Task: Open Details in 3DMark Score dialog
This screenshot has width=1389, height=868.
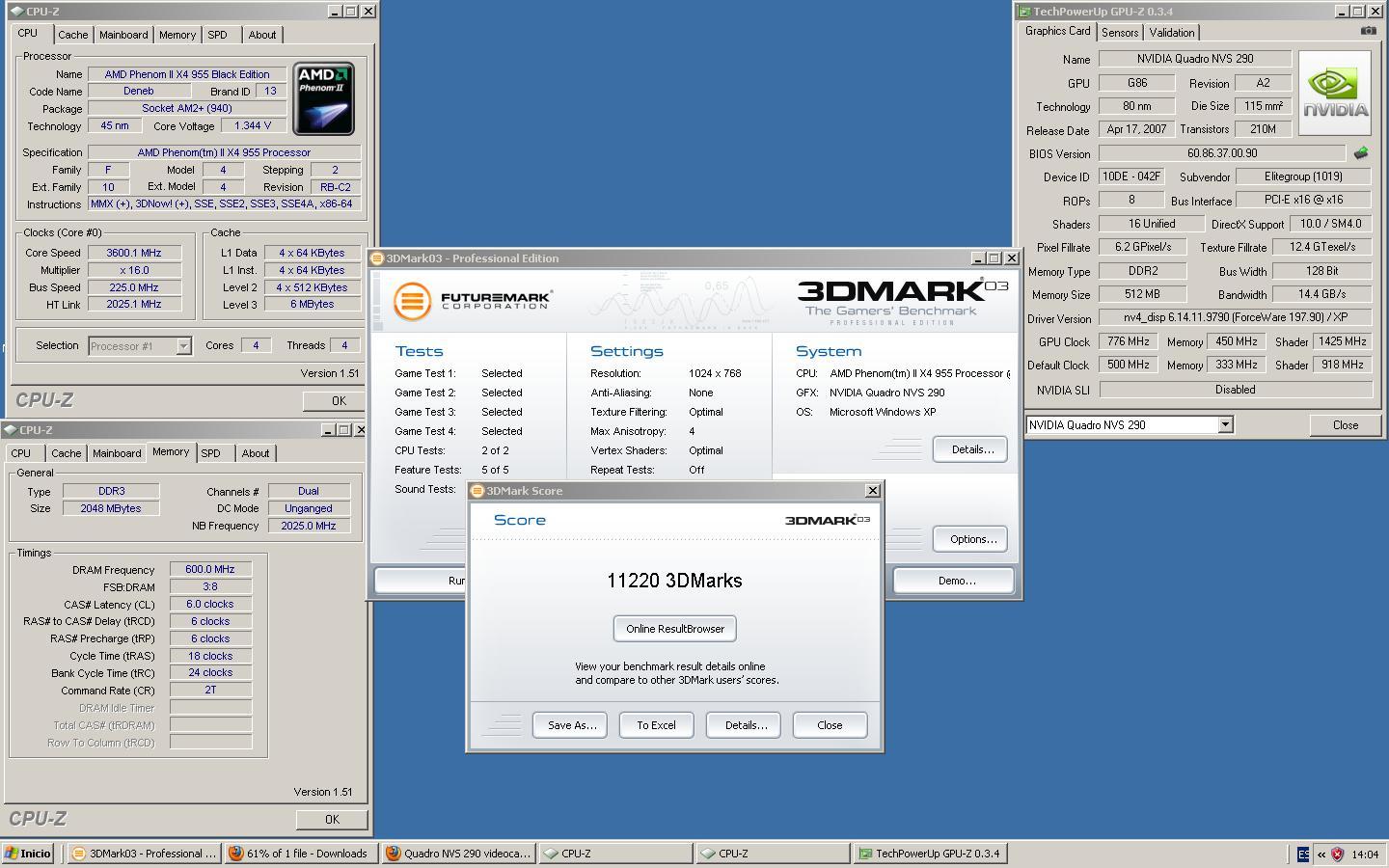Action: [x=745, y=725]
